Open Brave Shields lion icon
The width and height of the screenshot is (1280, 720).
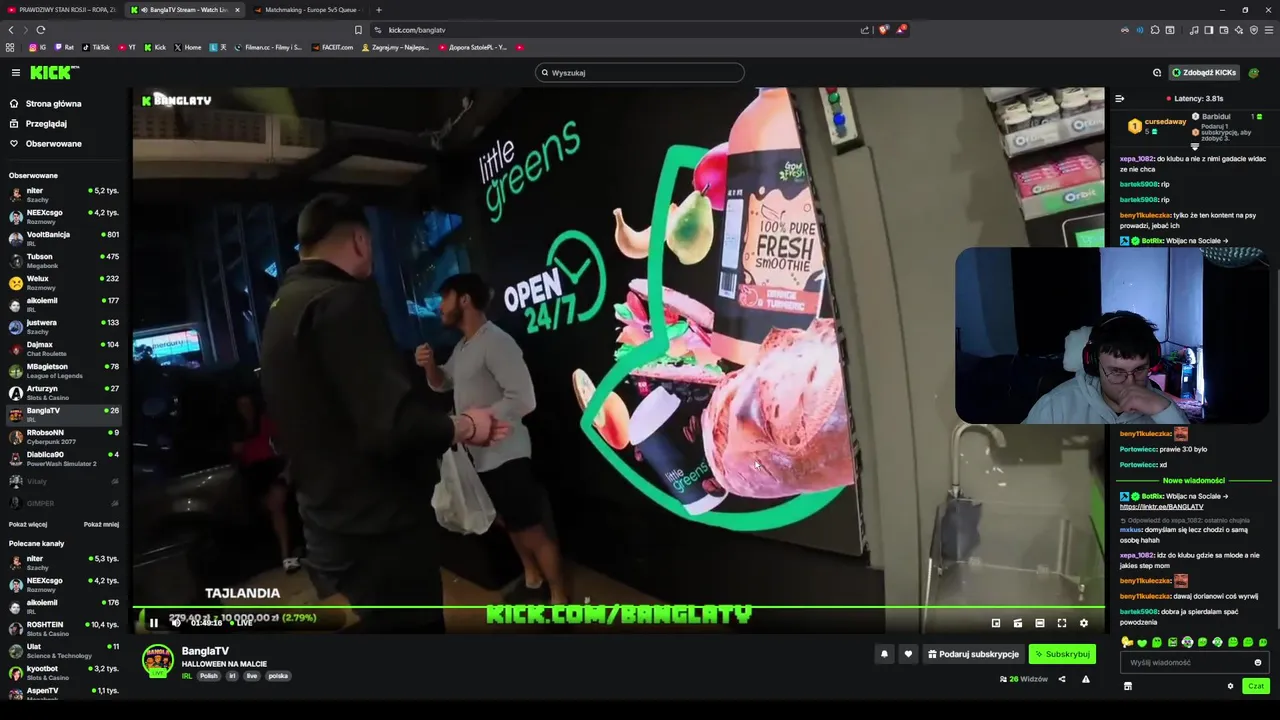coord(883,30)
